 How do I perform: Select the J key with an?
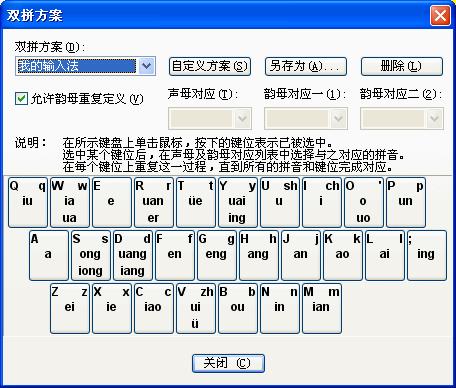click(301, 255)
